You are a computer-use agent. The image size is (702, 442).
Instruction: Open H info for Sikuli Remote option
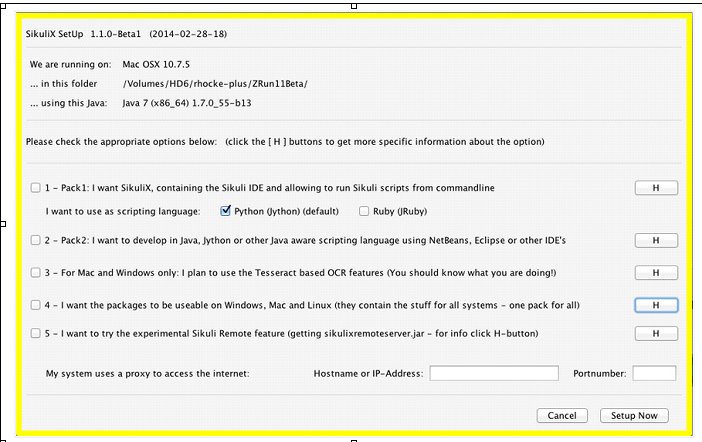click(x=656, y=334)
